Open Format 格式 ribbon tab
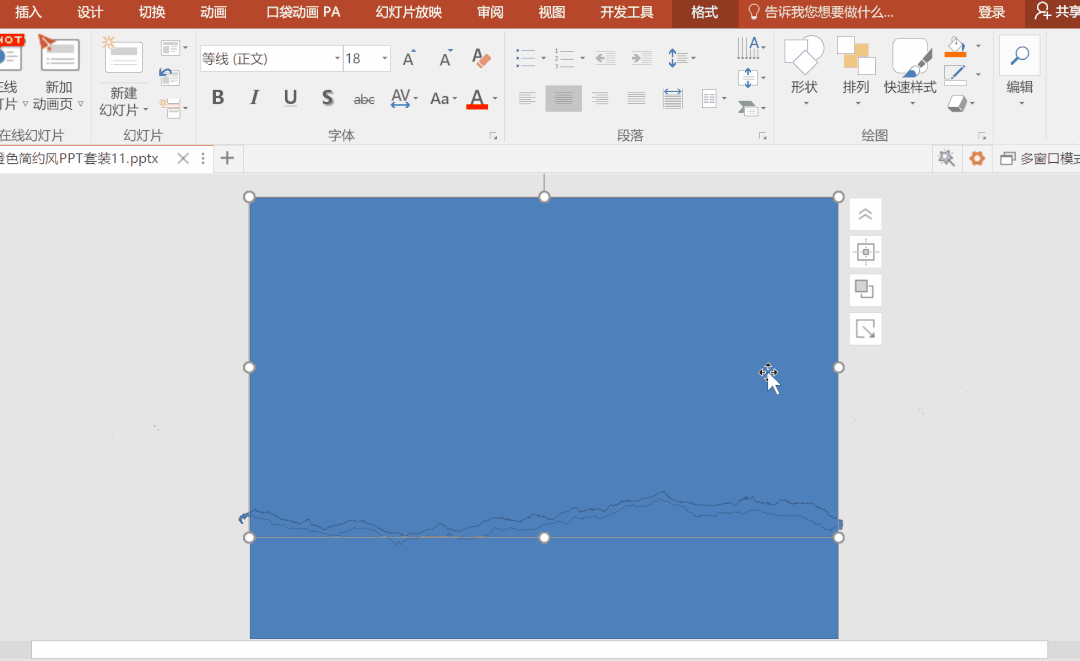 [705, 12]
